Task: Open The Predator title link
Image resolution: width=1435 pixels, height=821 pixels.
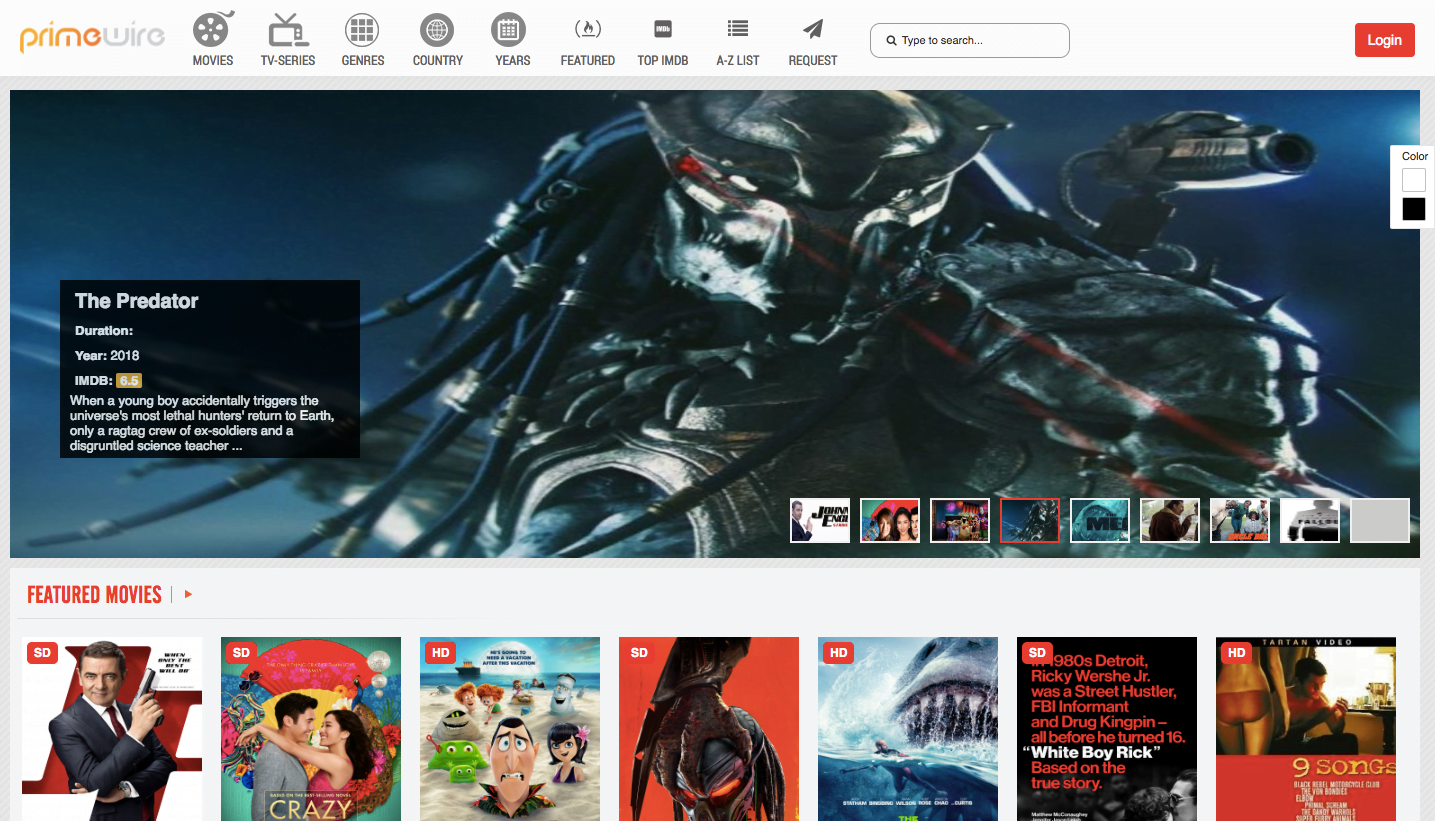Action: click(136, 301)
